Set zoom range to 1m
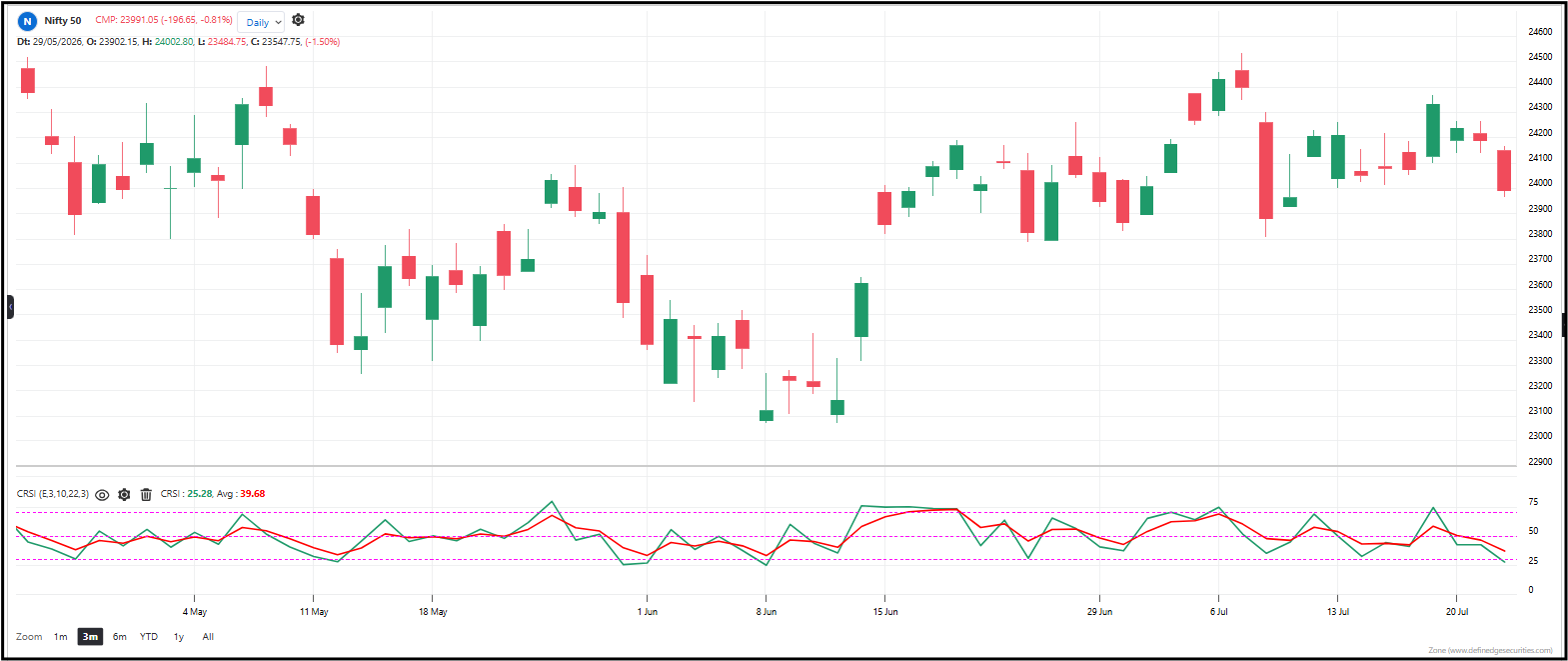This screenshot has height=661, width=1568. 61,637
